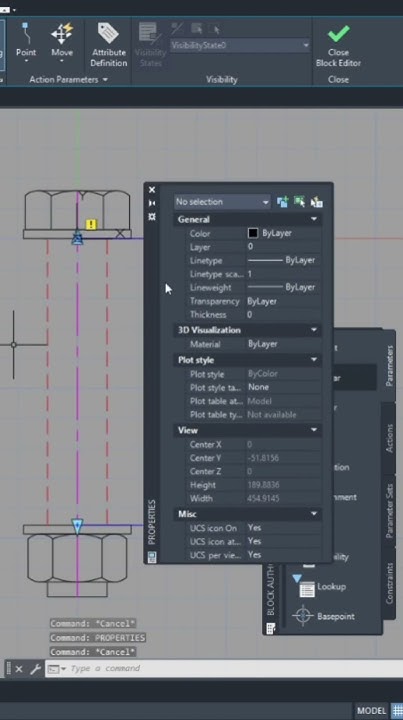Viewport: 403px width, 720px height.
Task: Toggle auto-hide on the Properties palette
Action: [152, 203]
